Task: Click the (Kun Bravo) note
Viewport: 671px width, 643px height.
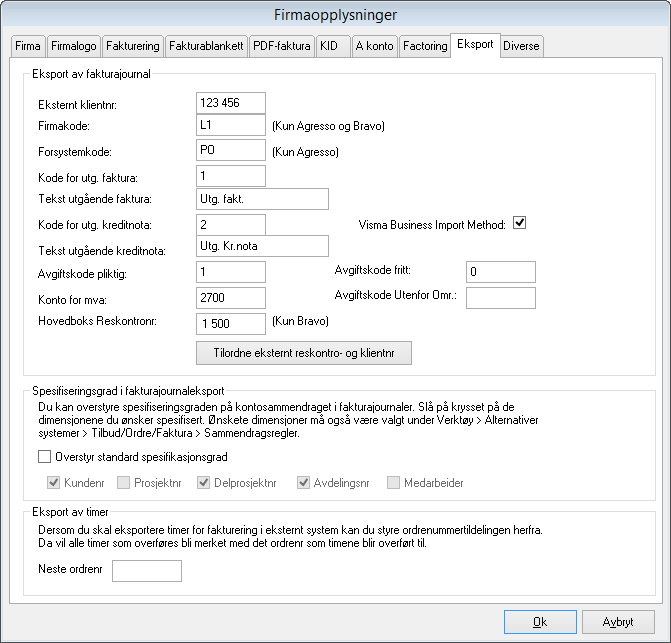Action: 300,321
